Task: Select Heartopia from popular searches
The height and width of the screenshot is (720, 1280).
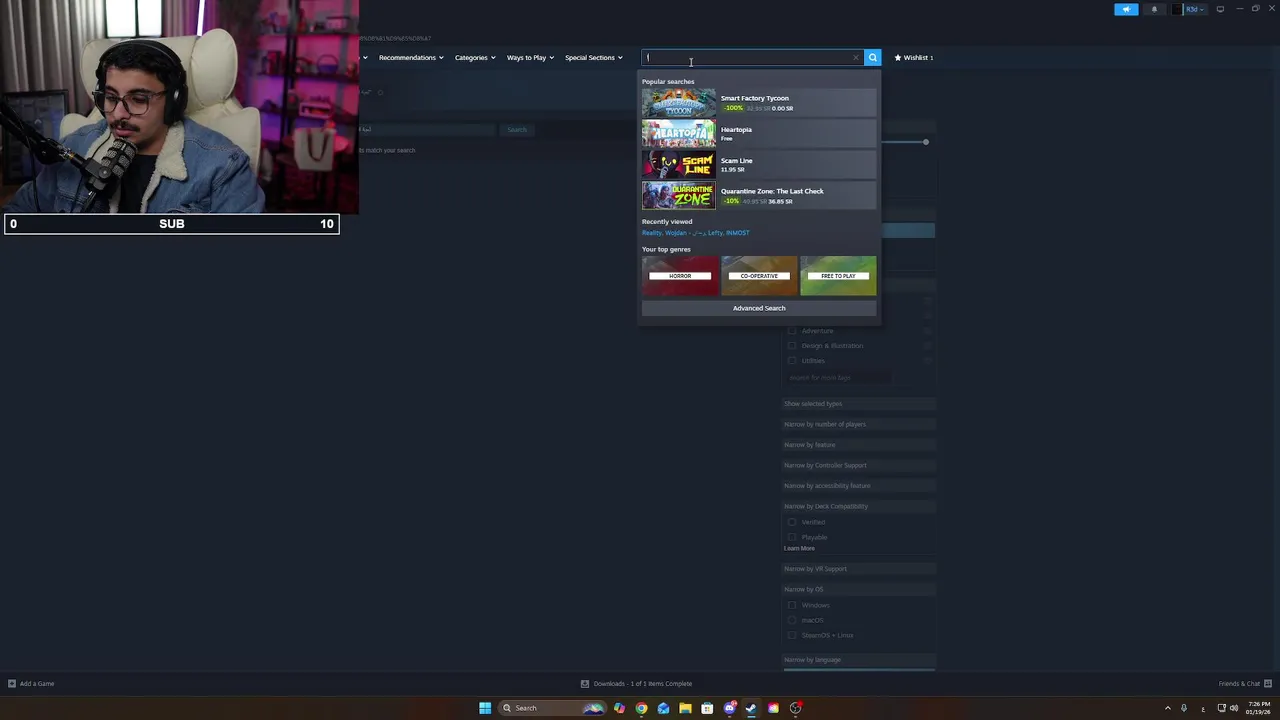Action: click(x=759, y=134)
